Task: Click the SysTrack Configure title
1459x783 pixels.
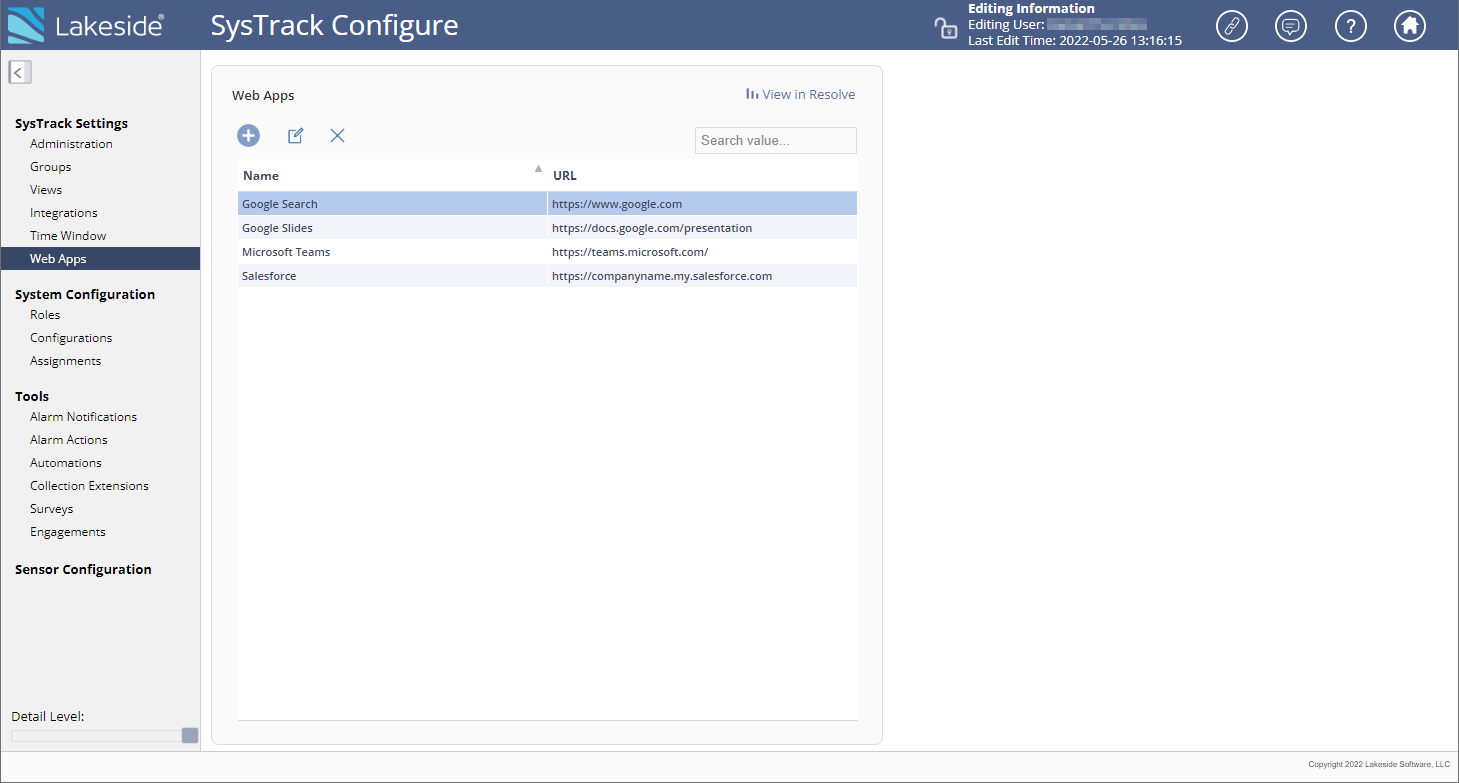Action: pyautogui.click(x=334, y=26)
